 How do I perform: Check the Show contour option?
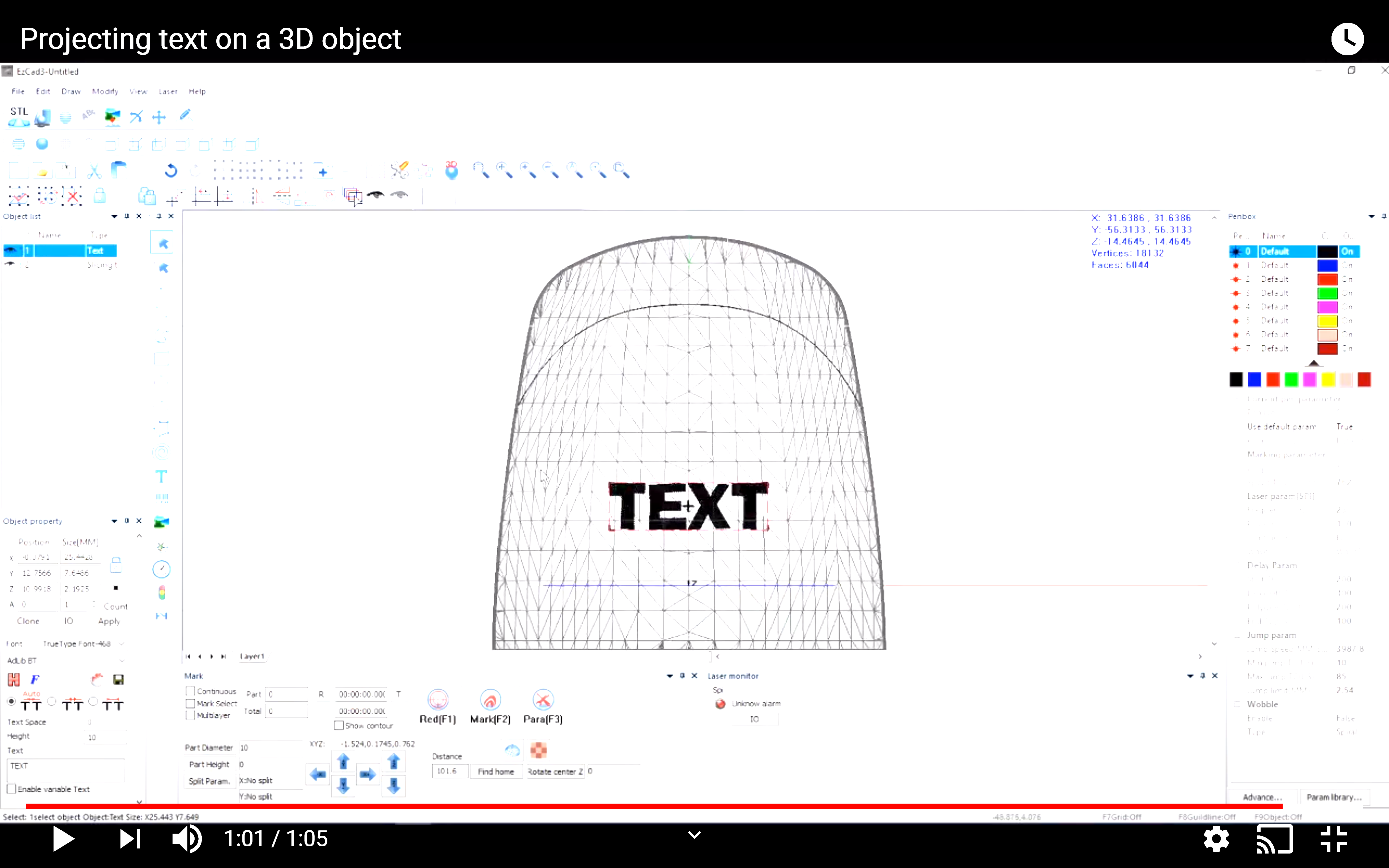[339, 725]
